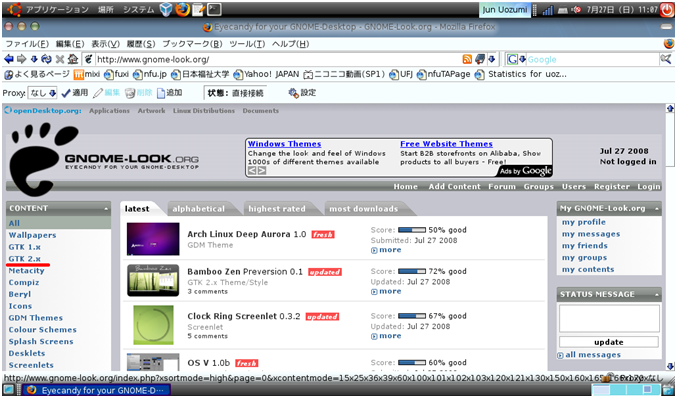The image size is (677, 398).
Task: Open the Compiz category
Action: pyautogui.click(x=24, y=283)
